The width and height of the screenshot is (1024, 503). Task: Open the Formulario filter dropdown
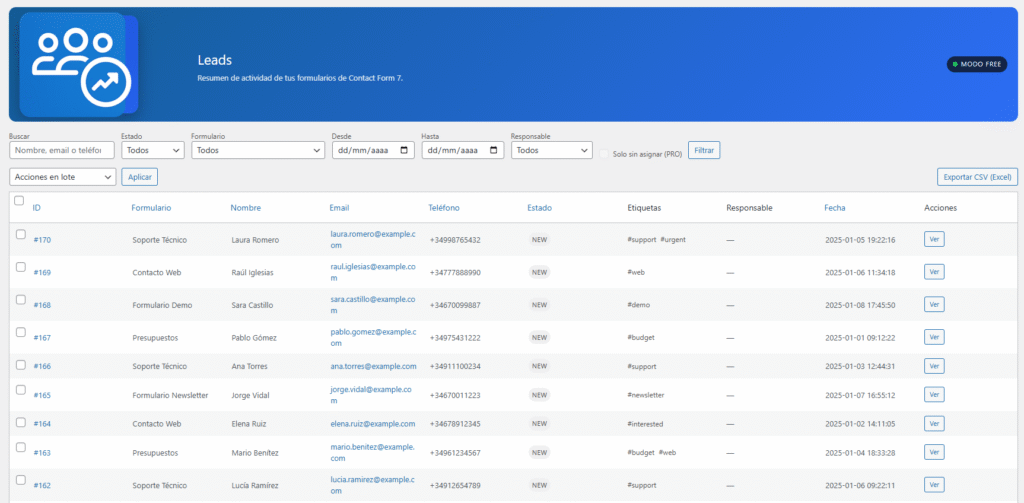click(258, 150)
